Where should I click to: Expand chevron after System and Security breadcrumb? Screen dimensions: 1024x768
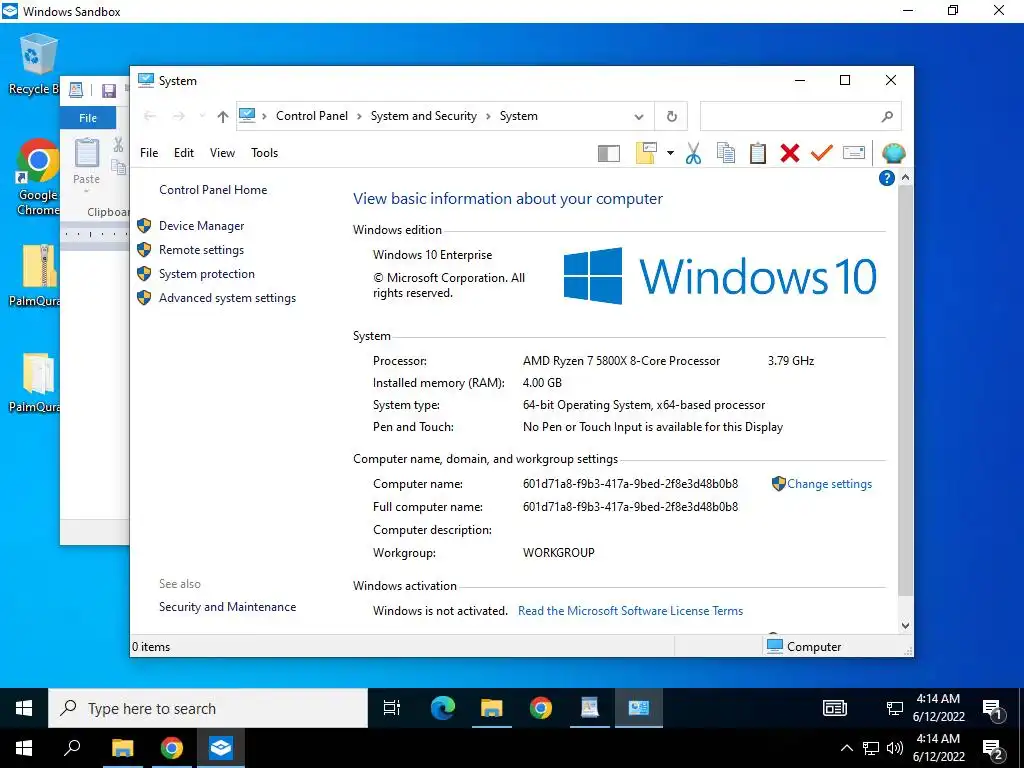(x=488, y=116)
